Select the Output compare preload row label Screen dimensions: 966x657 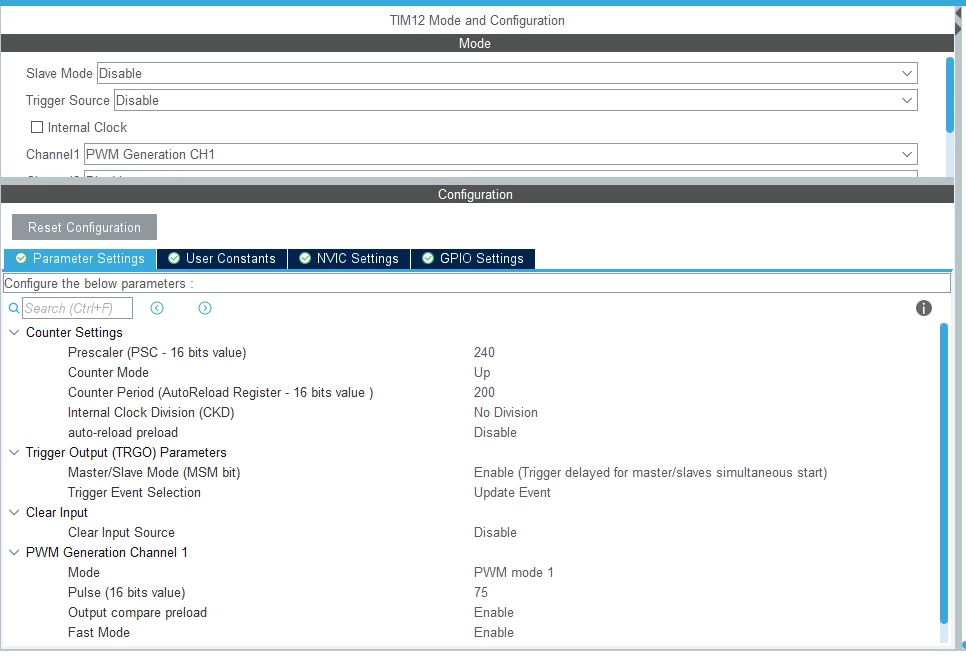tap(137, 613)
